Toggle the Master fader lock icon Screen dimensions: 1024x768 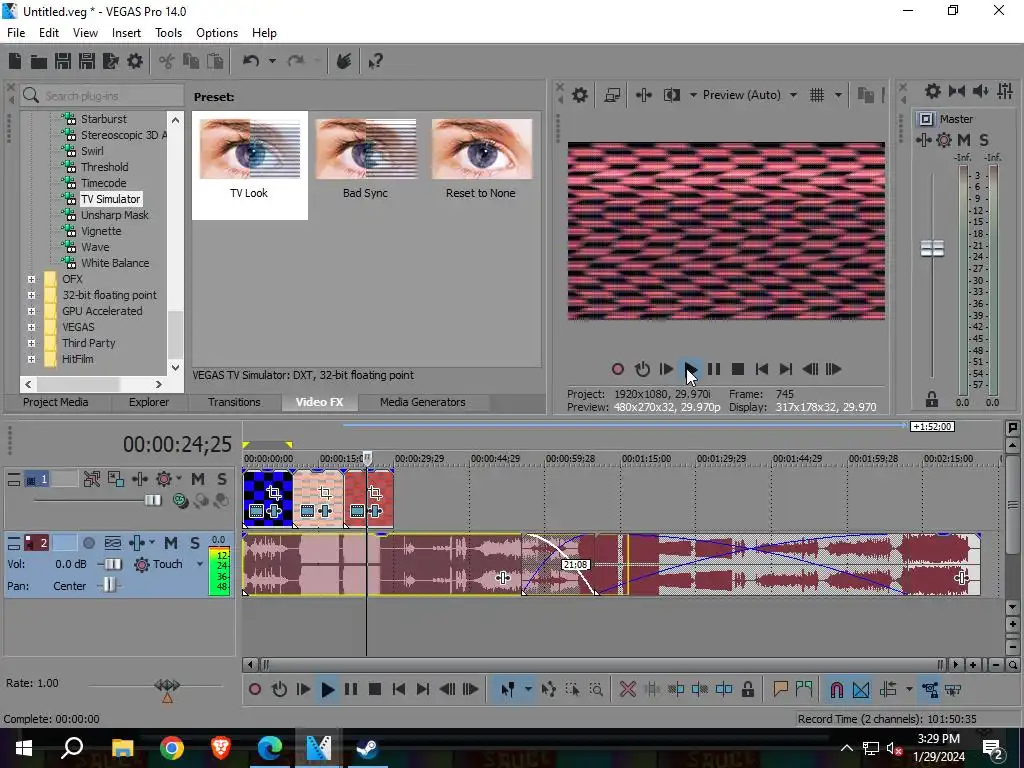932,399
